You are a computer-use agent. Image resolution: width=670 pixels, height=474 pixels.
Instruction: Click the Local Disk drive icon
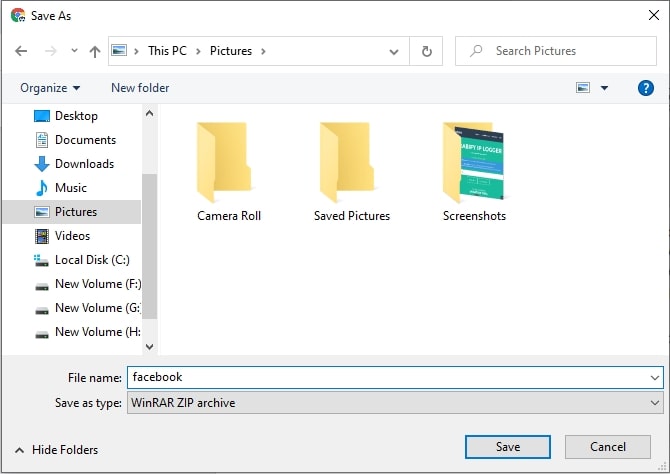tap(41, 260)
